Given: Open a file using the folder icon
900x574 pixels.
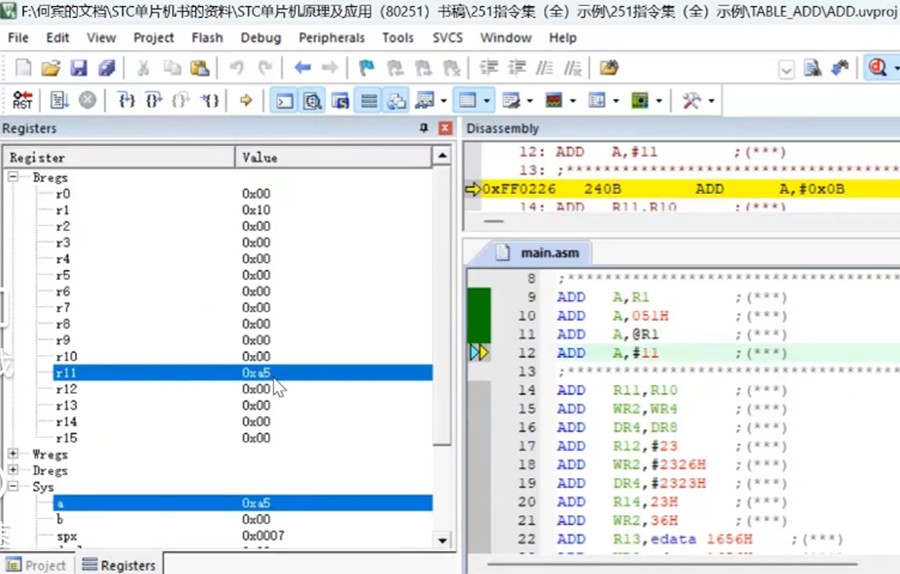Looking at the screenshot, I should (51, 68).
